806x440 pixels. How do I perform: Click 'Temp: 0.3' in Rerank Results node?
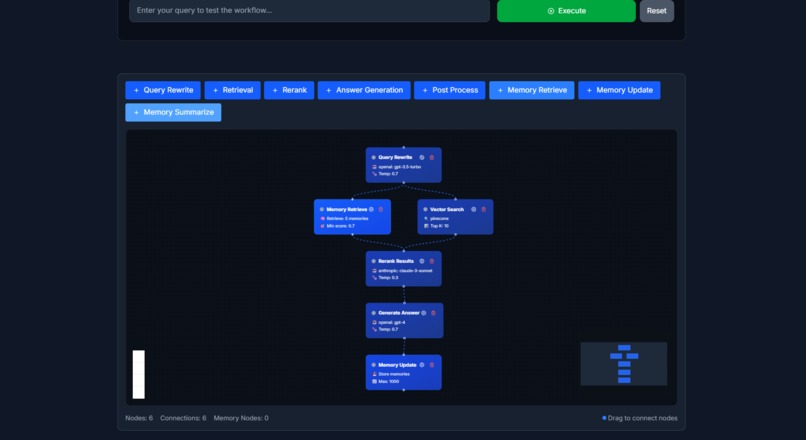[388, 278]
